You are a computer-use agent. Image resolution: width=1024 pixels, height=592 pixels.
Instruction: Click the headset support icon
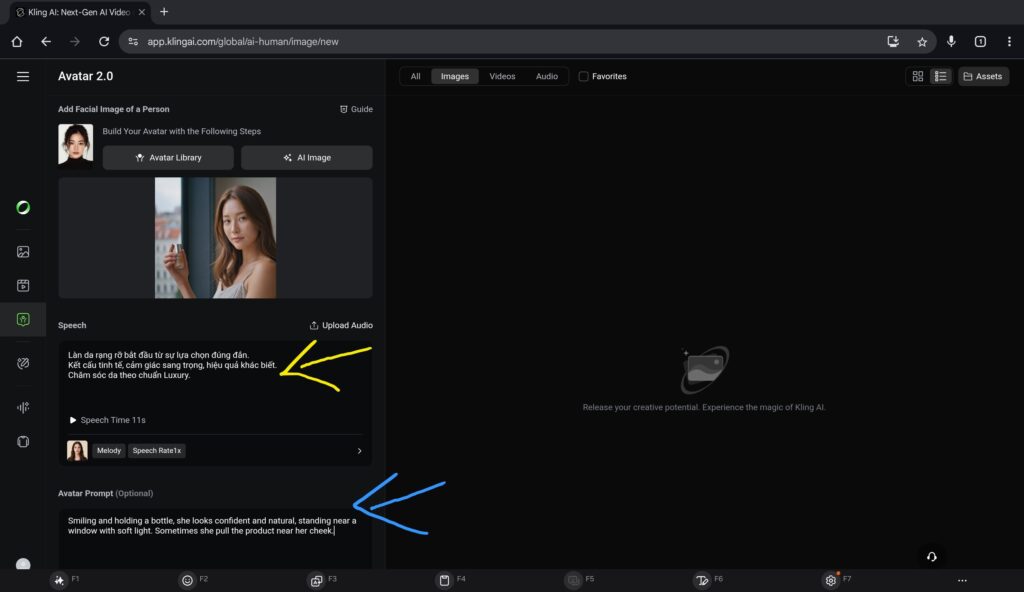(932, 557)
